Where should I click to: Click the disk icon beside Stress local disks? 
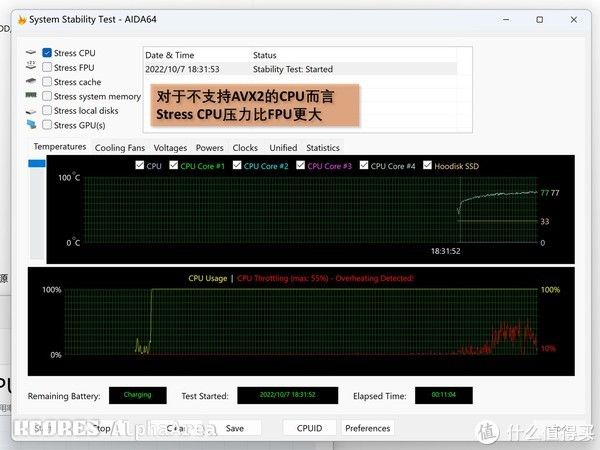click(32, 111)
